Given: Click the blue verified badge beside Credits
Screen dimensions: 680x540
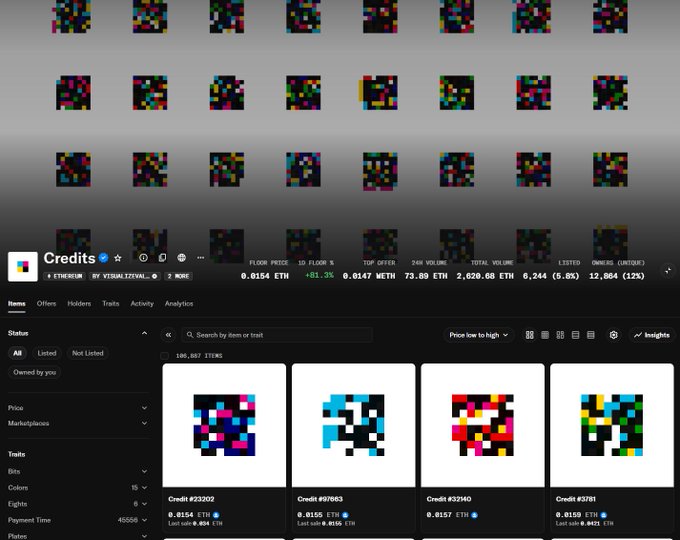Looking at the screenshot, I should point(103,258).
